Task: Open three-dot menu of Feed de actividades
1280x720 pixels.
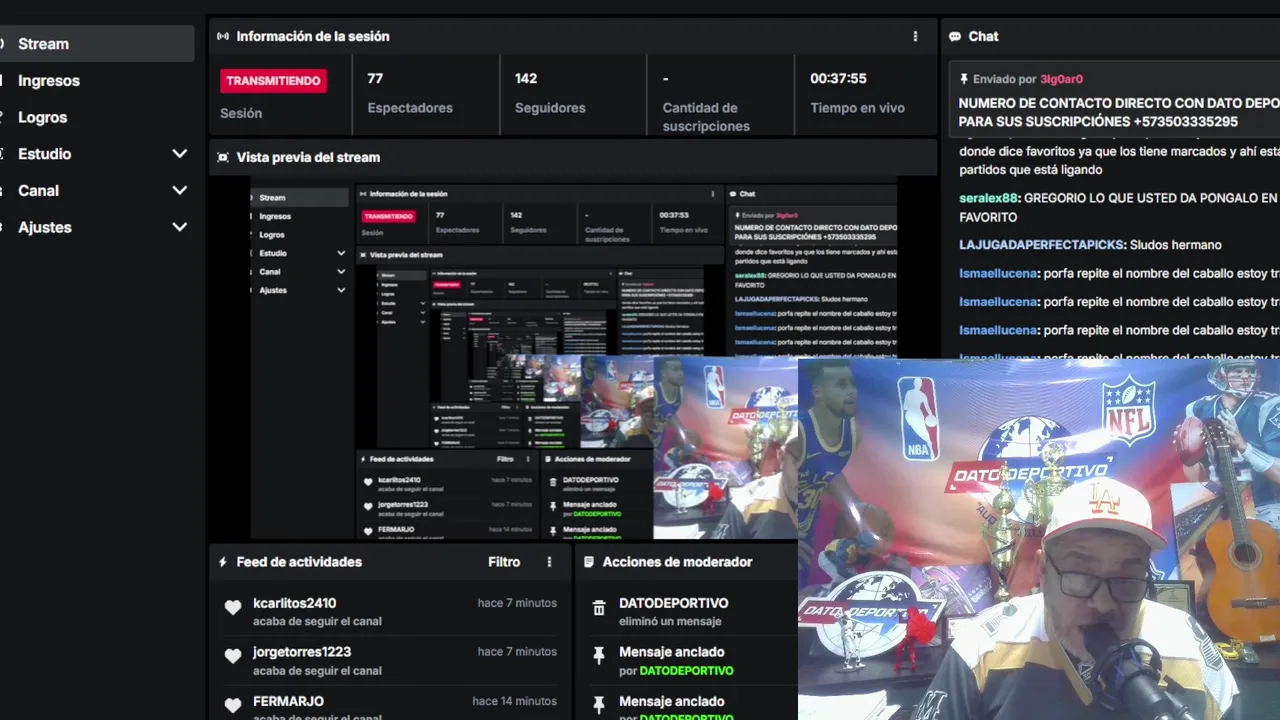Action: click(549, 562)
